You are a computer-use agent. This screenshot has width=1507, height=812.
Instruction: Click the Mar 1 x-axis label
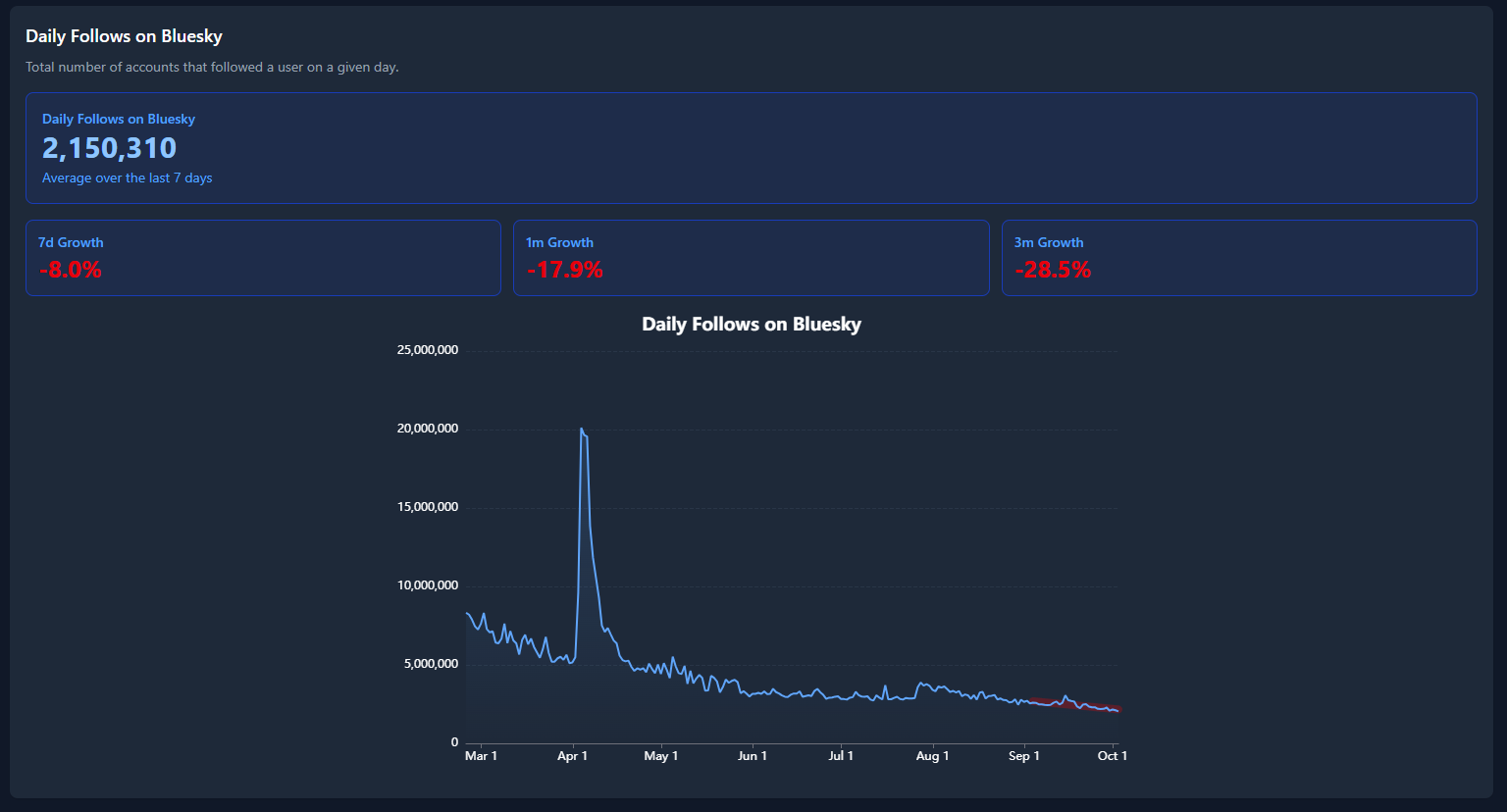pyautogui.click(x=481, y=756)
